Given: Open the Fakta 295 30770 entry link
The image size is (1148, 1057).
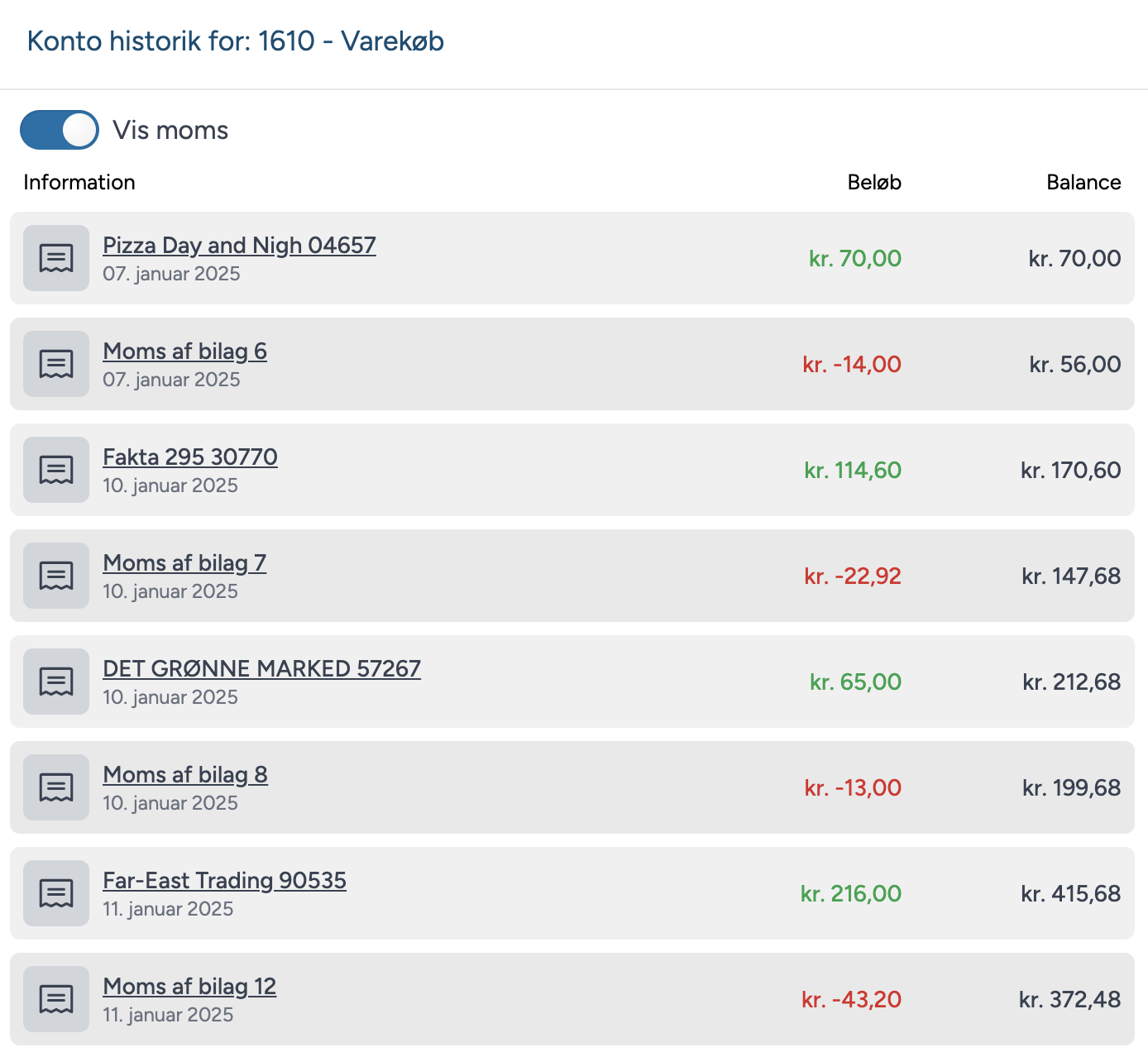Looking at the screenshot, I should [189, 457].
